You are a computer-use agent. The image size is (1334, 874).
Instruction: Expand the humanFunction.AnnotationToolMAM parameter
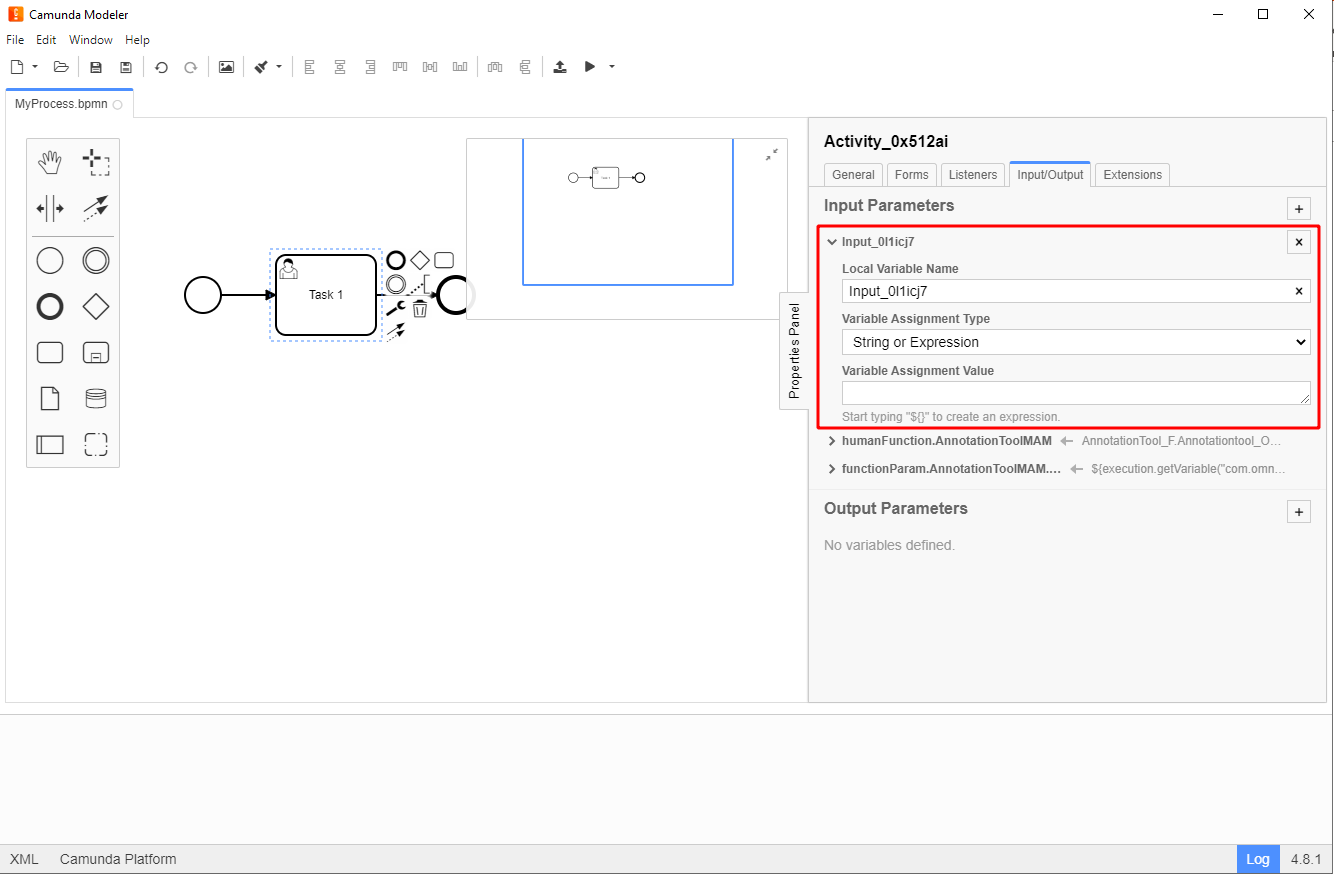[832, 441]
